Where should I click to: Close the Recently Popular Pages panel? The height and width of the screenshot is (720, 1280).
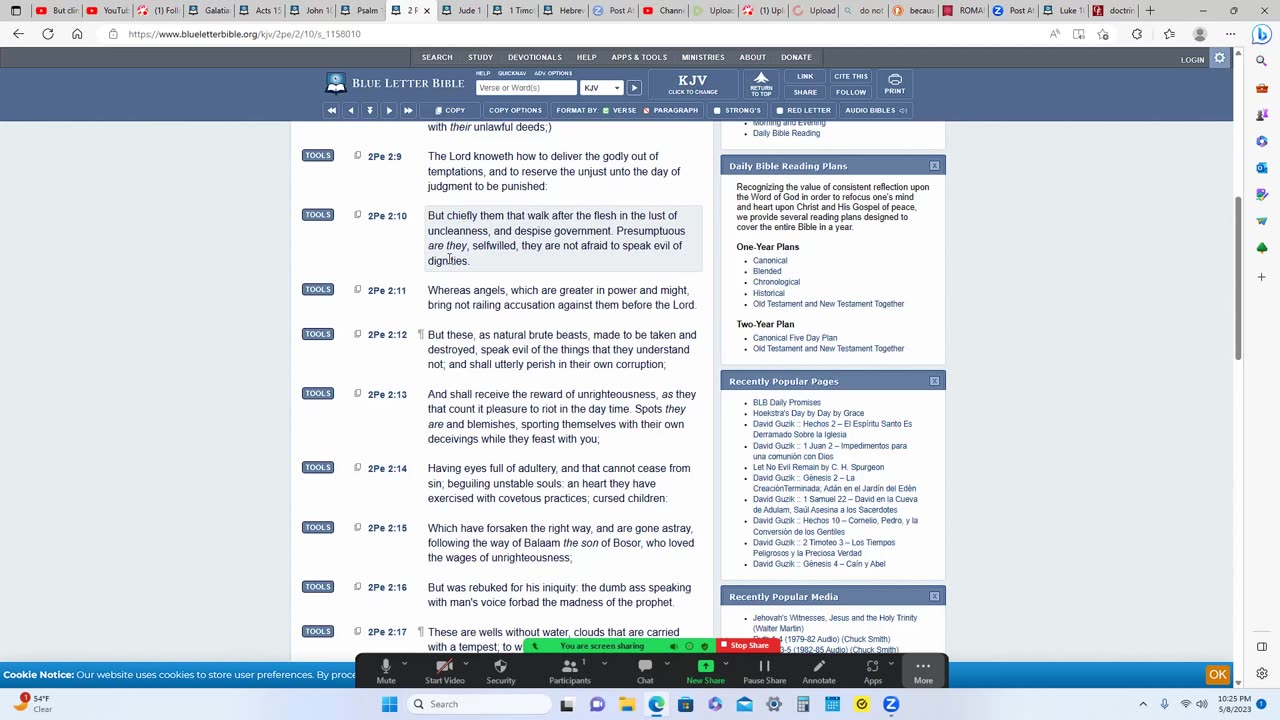934,381
